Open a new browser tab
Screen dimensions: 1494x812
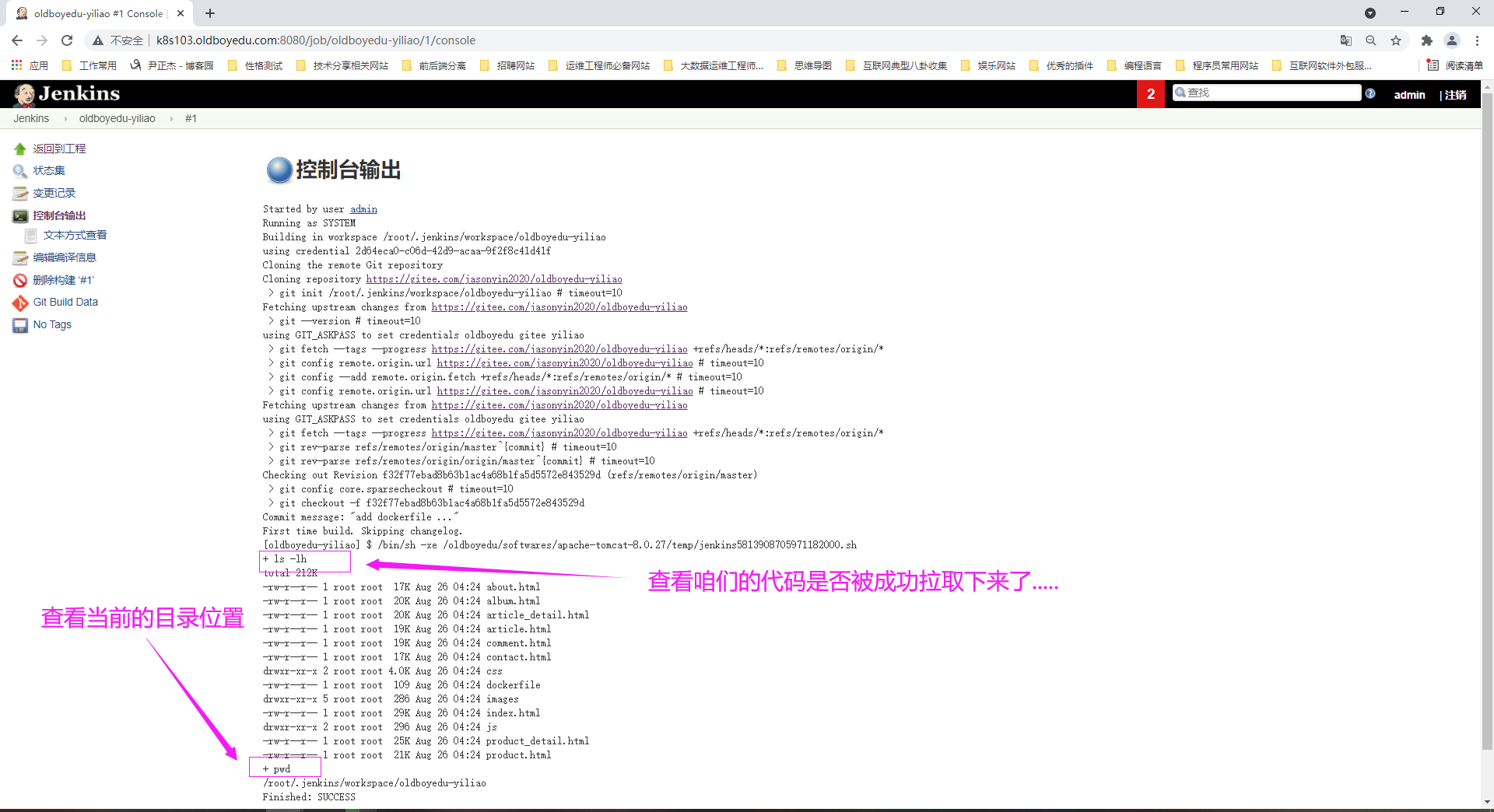[210, 13]
